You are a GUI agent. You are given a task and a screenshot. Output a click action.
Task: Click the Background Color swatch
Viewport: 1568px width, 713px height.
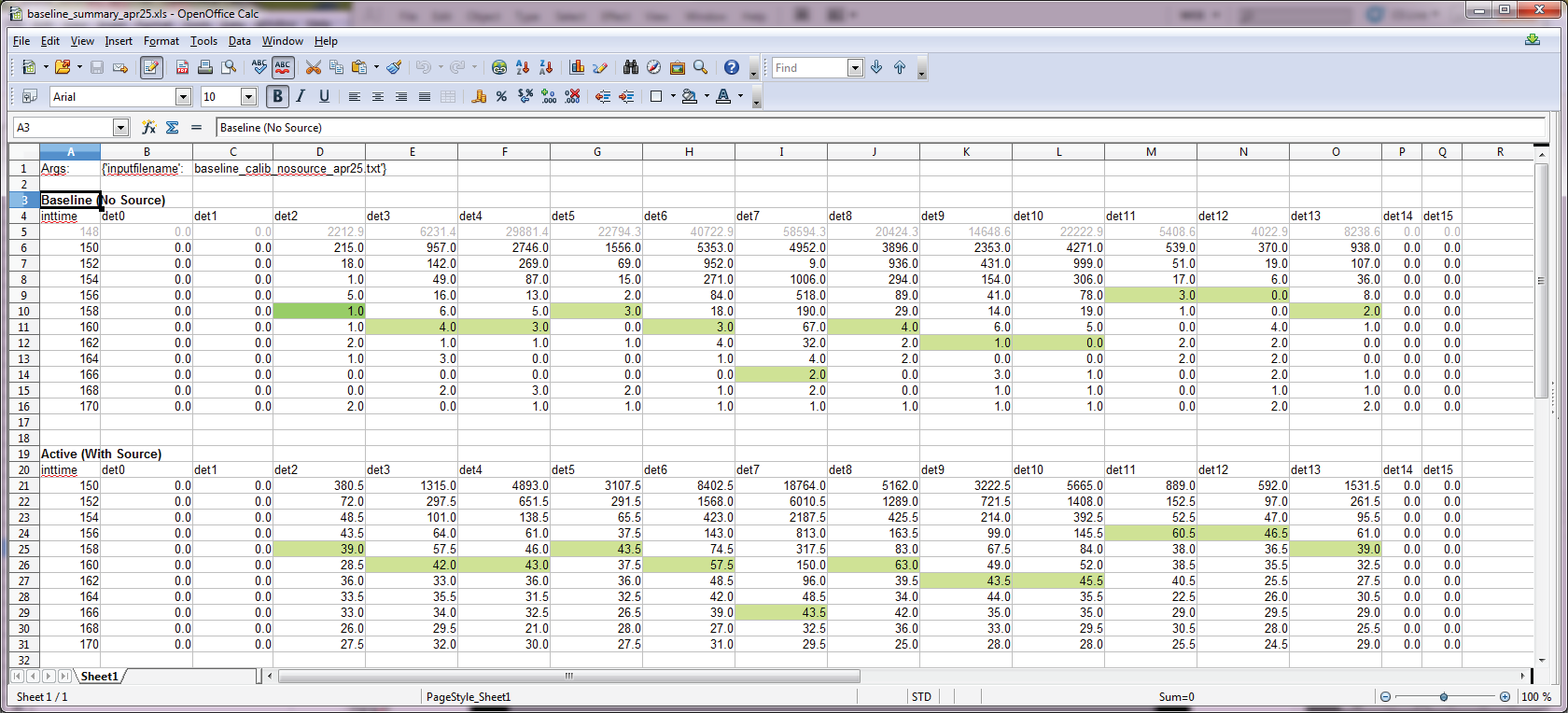coord(690,96)
